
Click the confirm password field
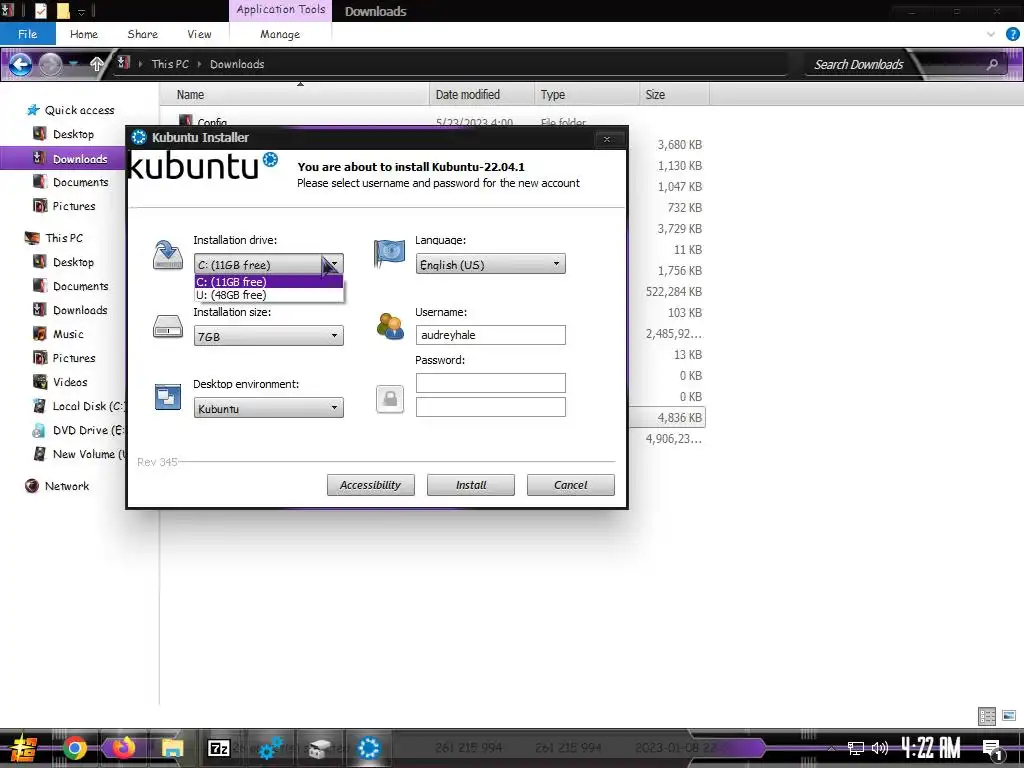tap(490, 407)
